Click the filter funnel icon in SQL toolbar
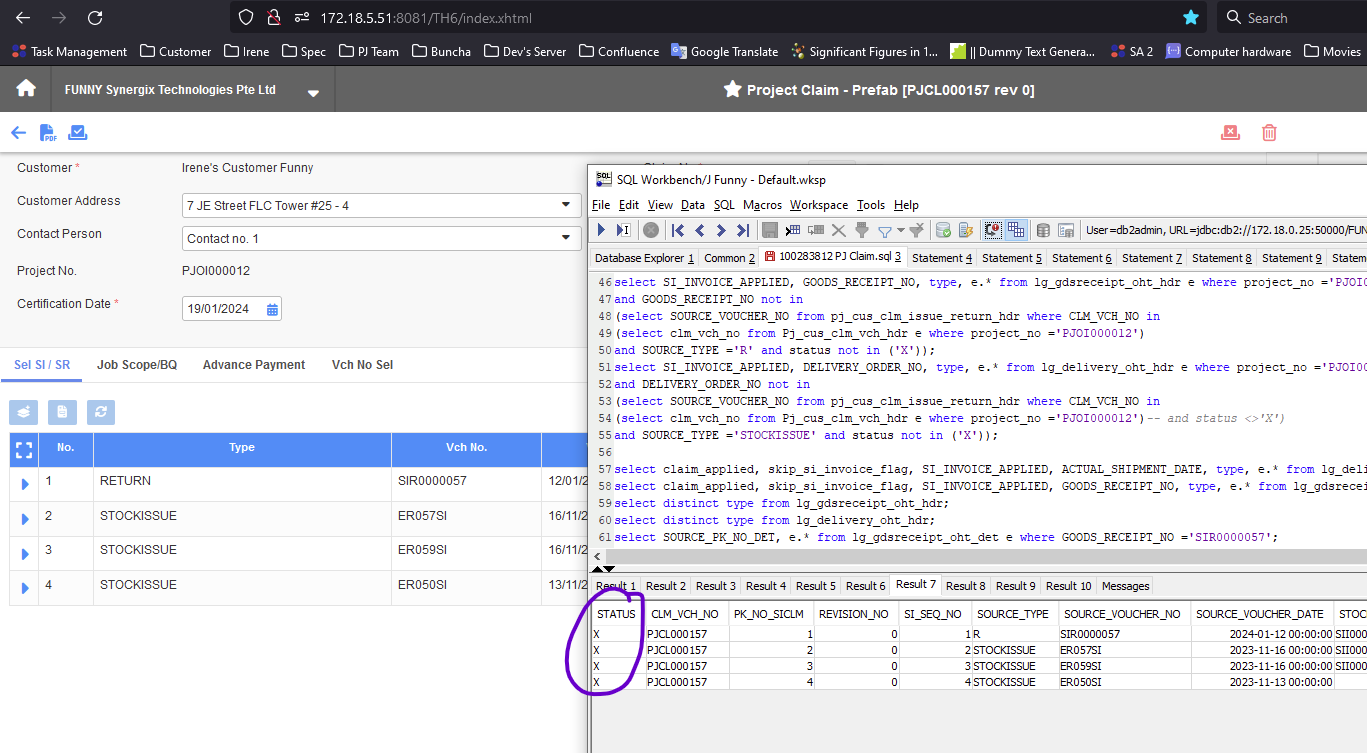This screenshot has width=1367, height=753. [x=885, y=230]
